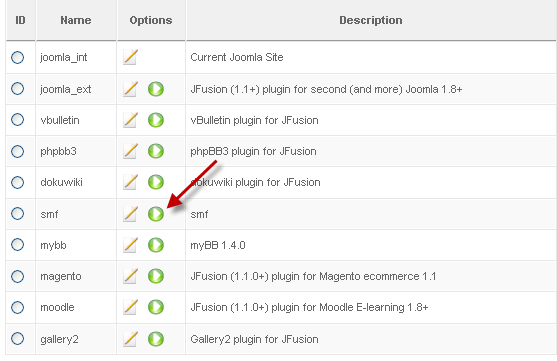The image size is (557, 361).
Task: Click the green arrow icon for dokuwiki
Action: (x=156, y=182)
